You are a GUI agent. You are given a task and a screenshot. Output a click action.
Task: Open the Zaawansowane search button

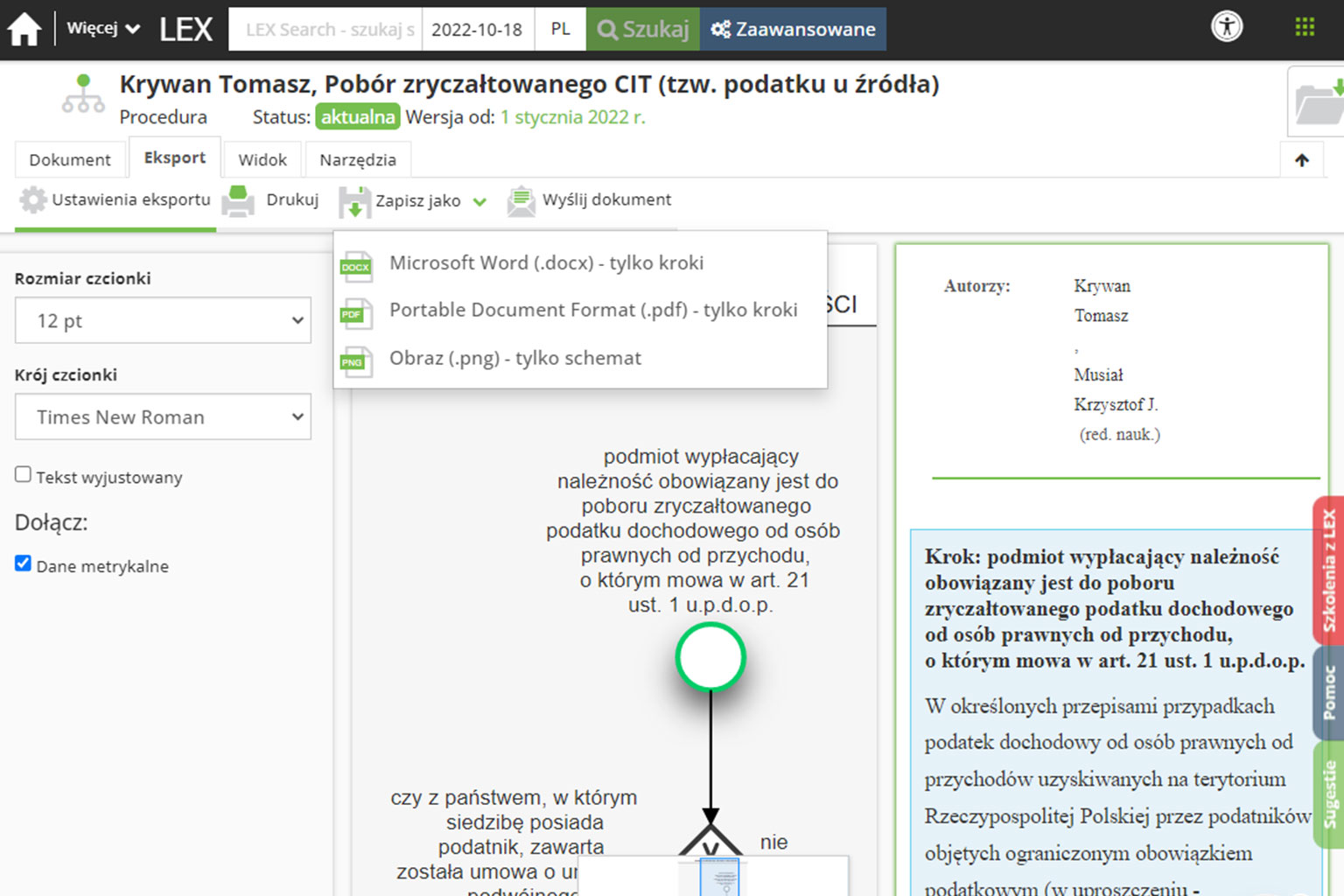(x=793, y=30)
